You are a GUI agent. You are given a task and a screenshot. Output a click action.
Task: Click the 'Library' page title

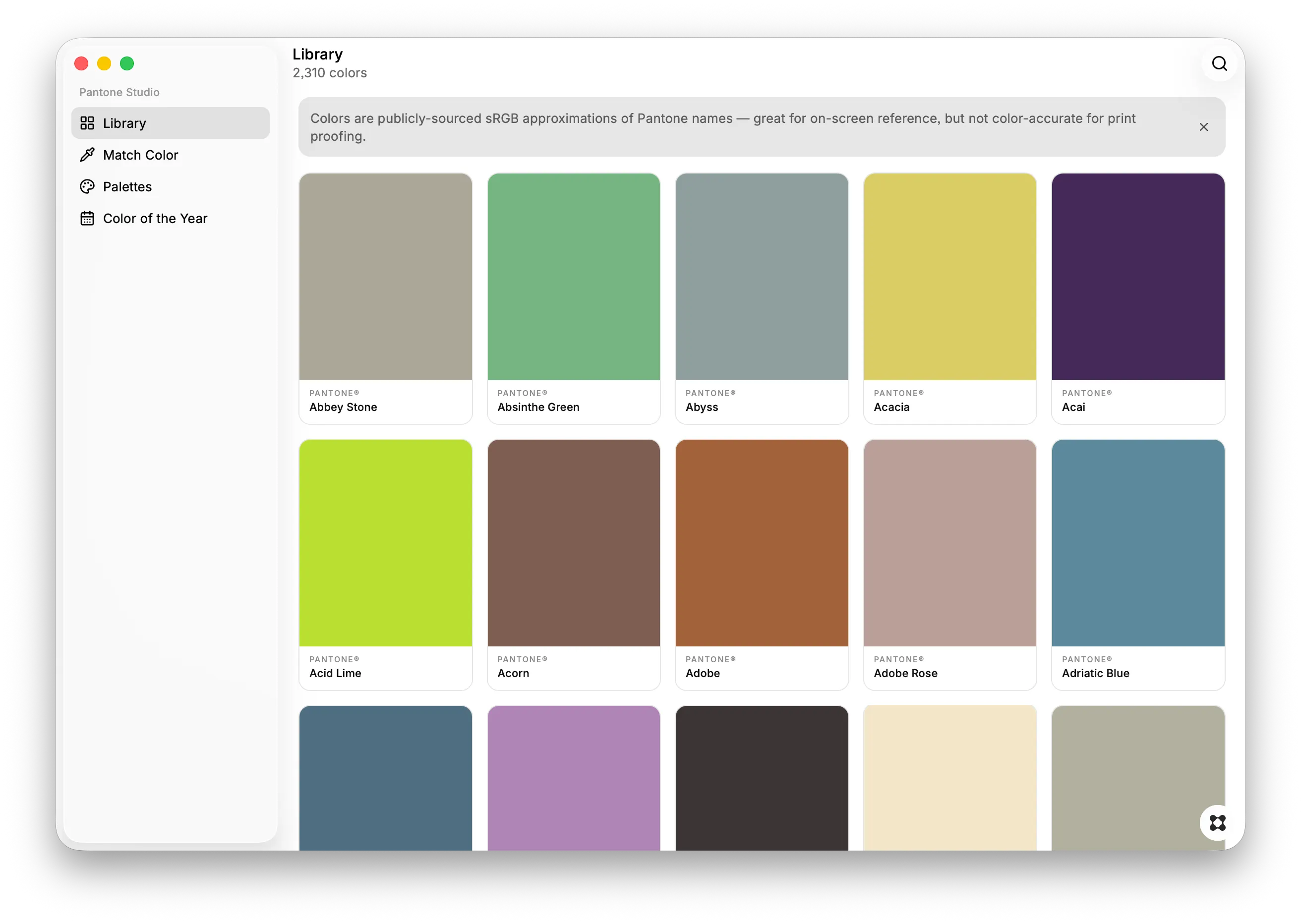(318, 54)
